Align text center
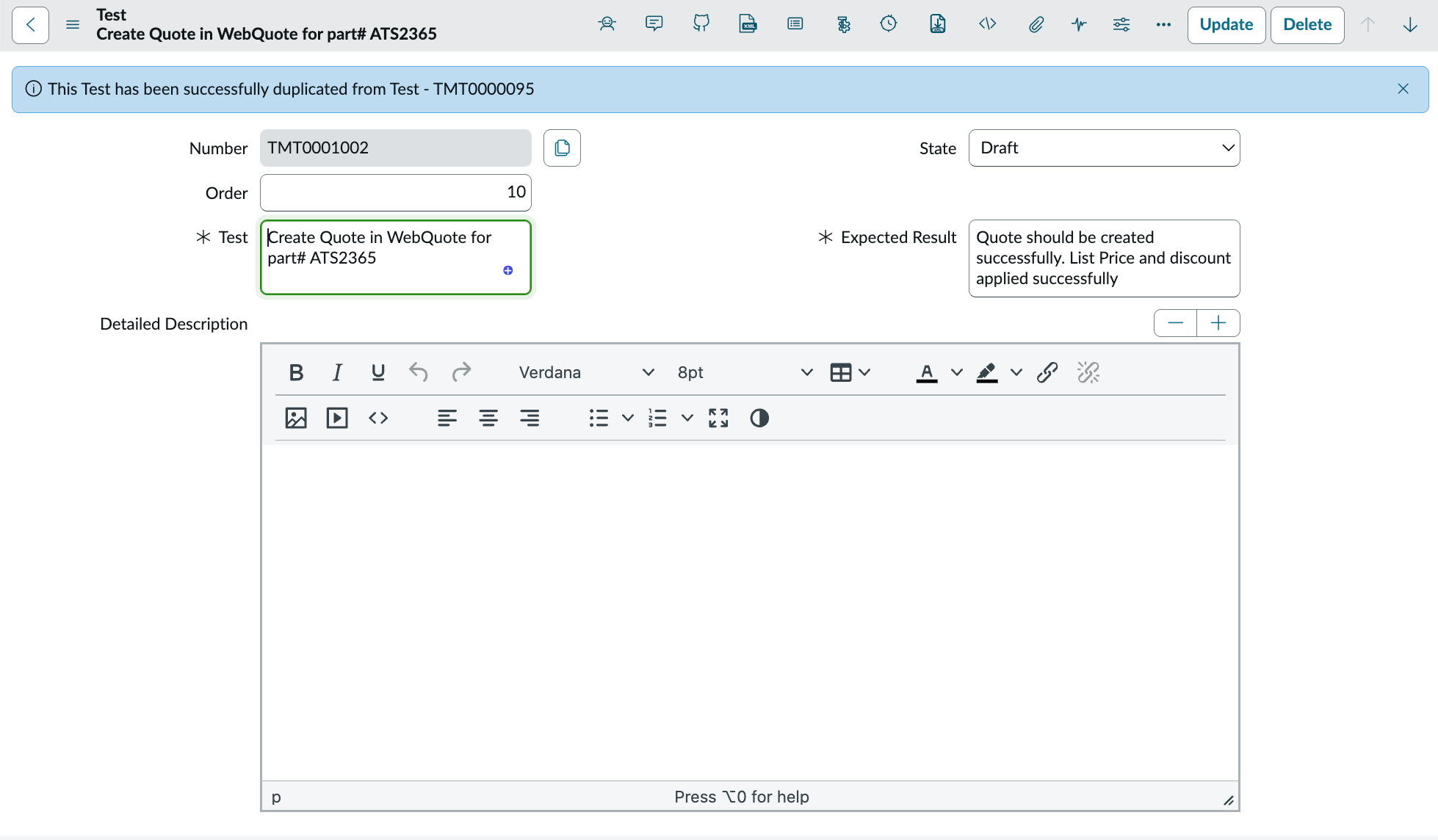The image size is (1438, 840). click(488, 418)
